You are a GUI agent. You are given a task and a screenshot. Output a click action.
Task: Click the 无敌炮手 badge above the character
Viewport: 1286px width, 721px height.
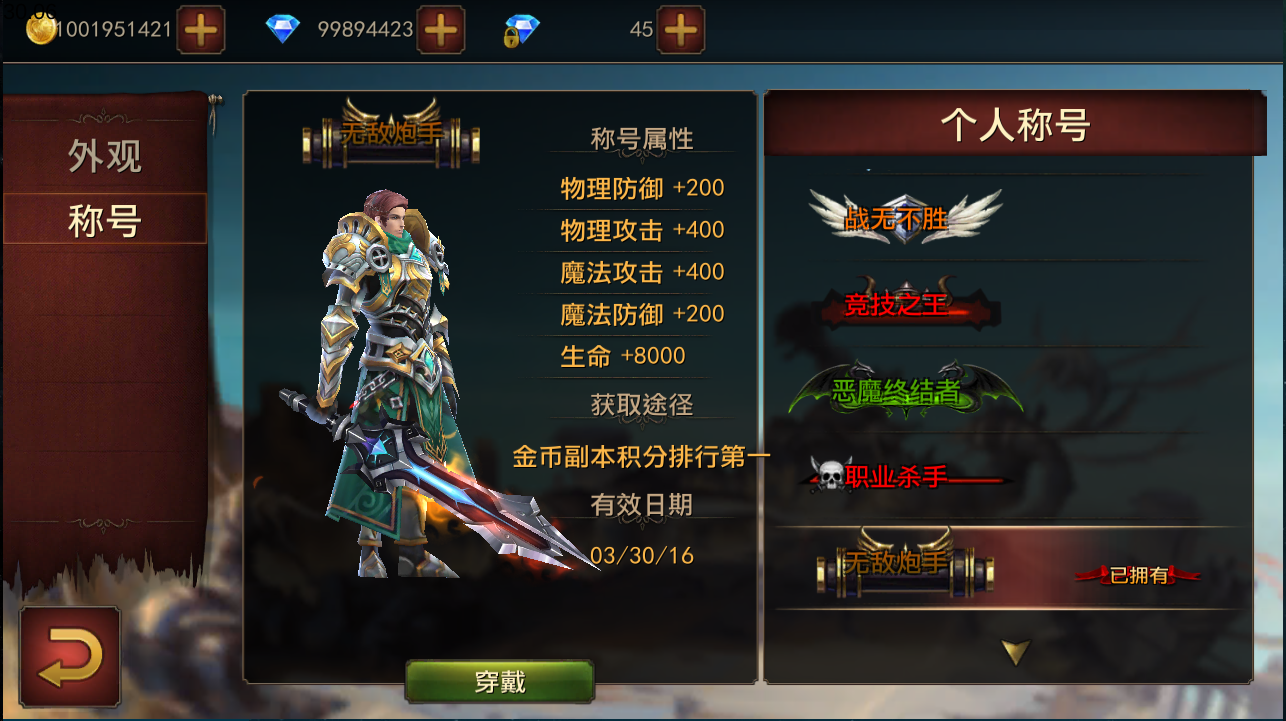pyautogui.click(x=391, y=134)
